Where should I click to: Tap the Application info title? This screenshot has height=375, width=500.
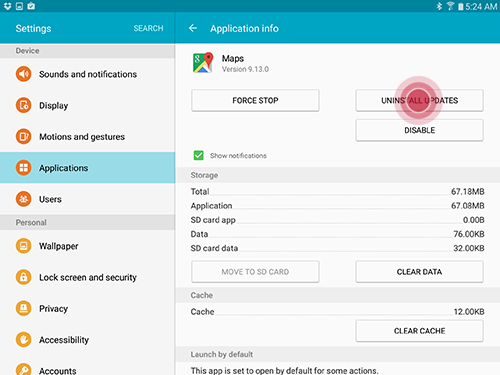coord(244,29)
